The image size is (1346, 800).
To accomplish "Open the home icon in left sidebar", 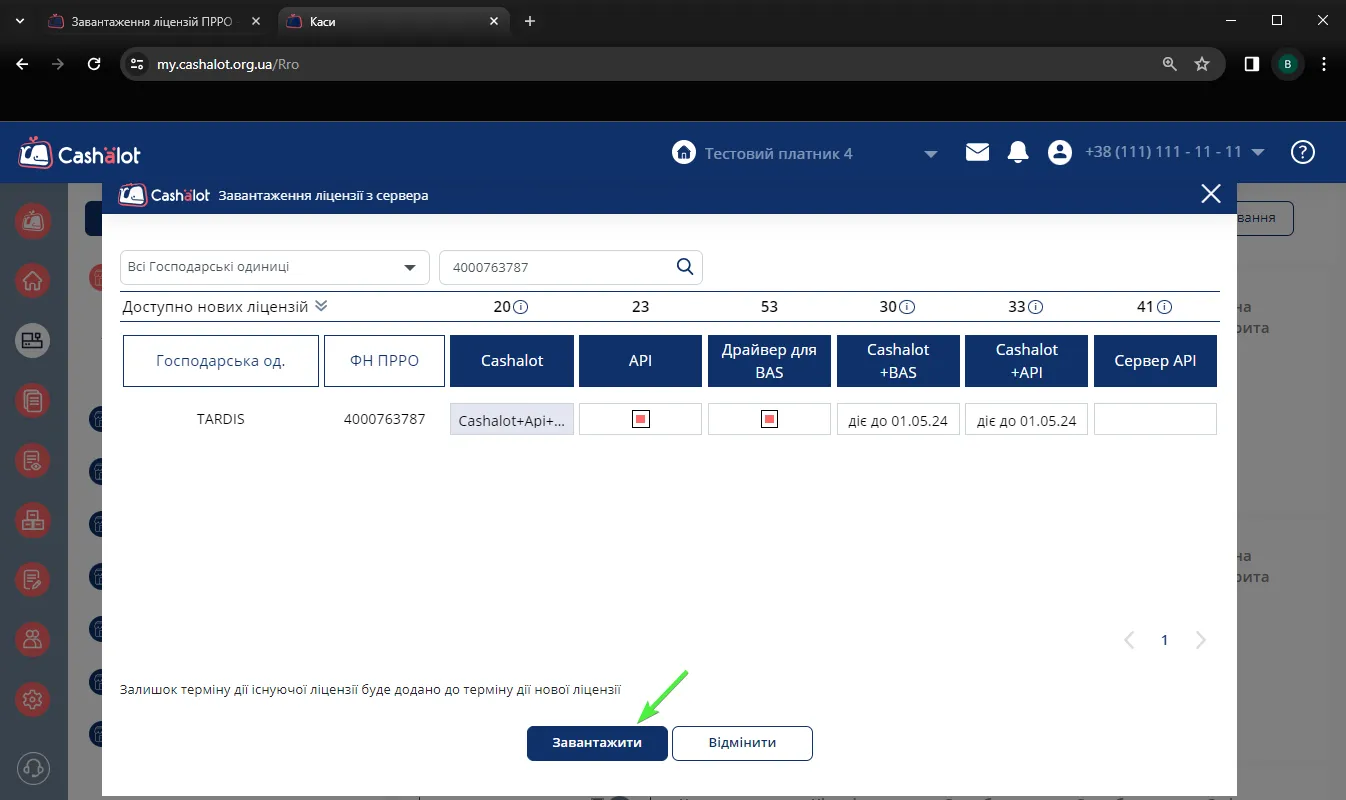I will pos(33,281).
